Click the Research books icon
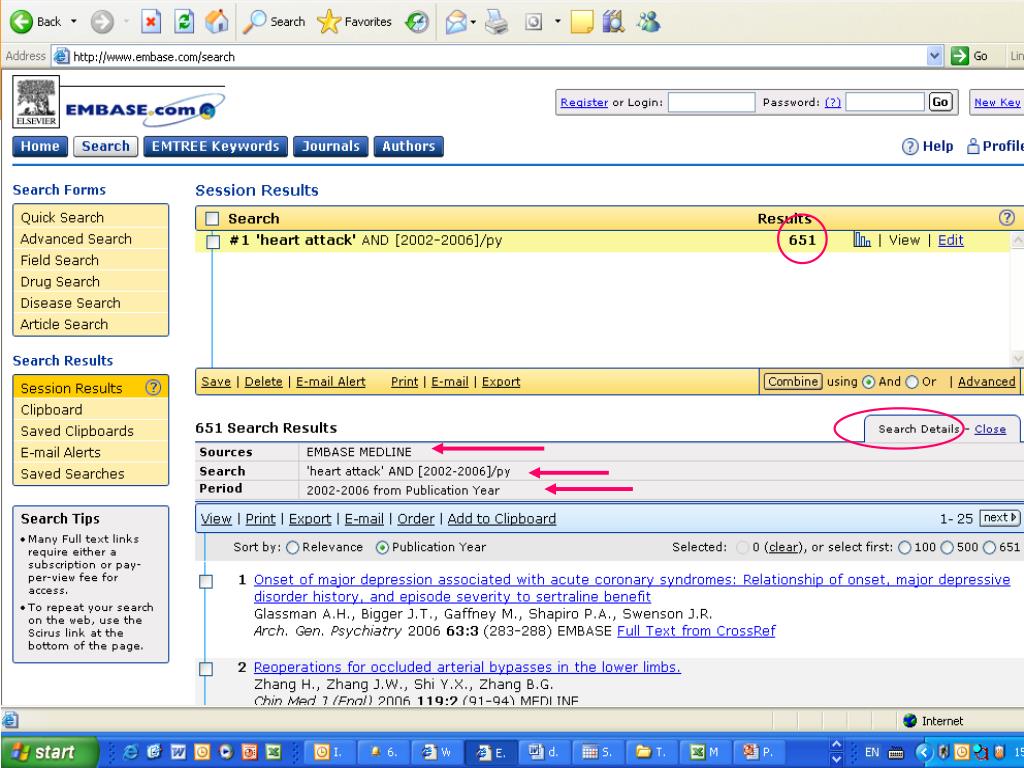The width and height of the screenshot is (1024, 768). tap(613, 22)
